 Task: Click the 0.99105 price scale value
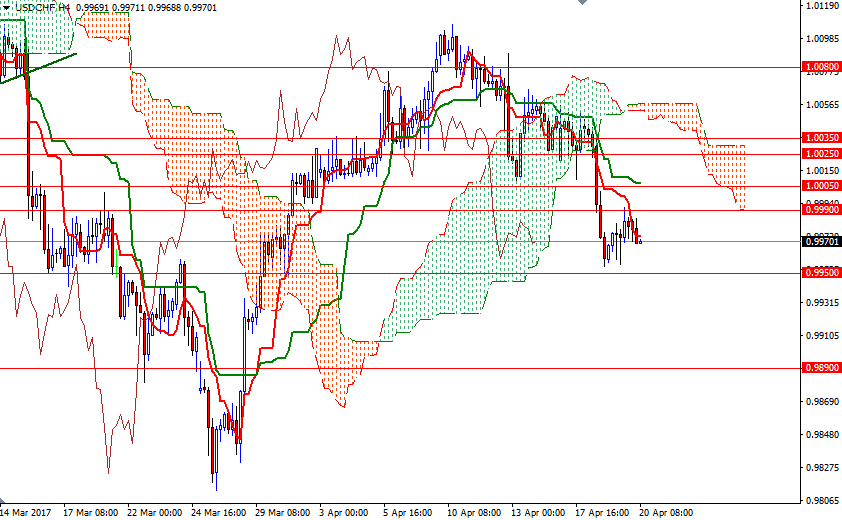click(x=823, y=336)
